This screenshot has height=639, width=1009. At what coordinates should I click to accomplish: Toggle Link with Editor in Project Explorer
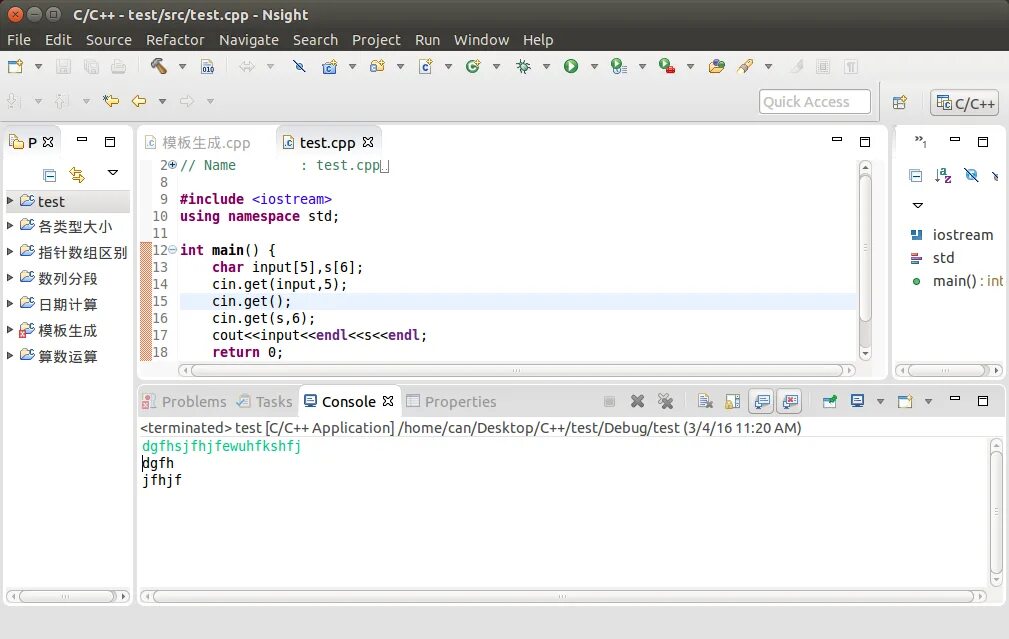(x=77, y=174)
